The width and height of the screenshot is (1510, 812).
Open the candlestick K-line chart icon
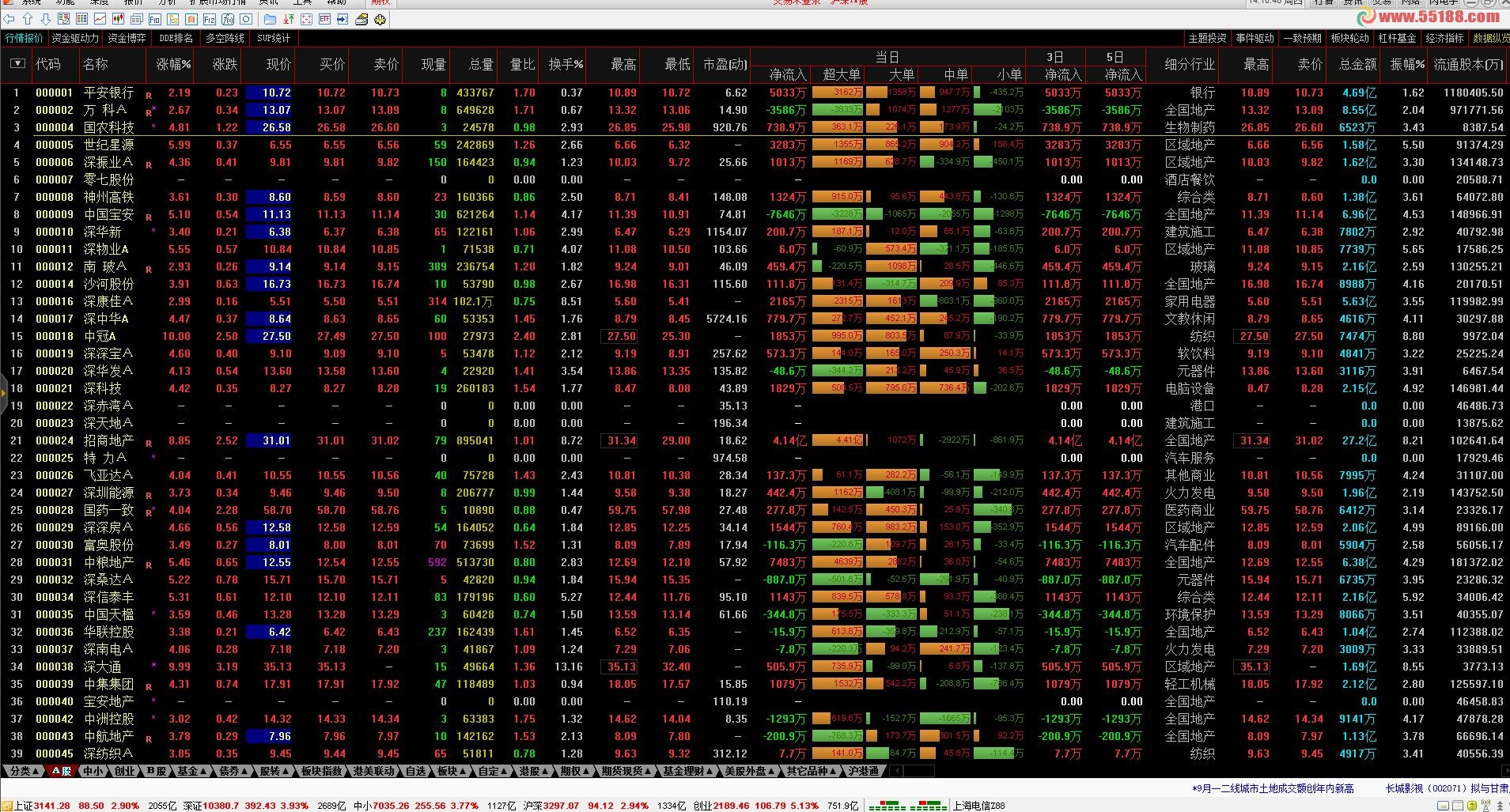point(118,19)
